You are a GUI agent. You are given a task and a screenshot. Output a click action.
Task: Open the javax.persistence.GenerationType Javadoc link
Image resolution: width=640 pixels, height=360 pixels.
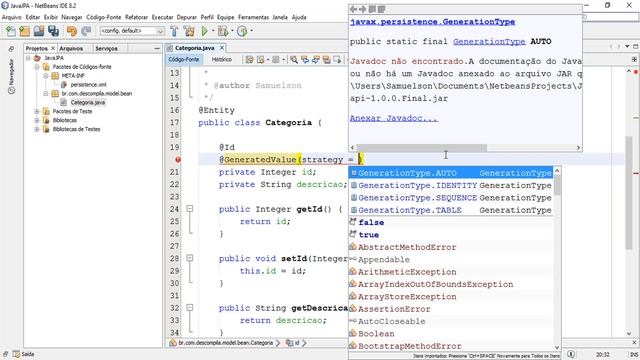click(432, 22)
